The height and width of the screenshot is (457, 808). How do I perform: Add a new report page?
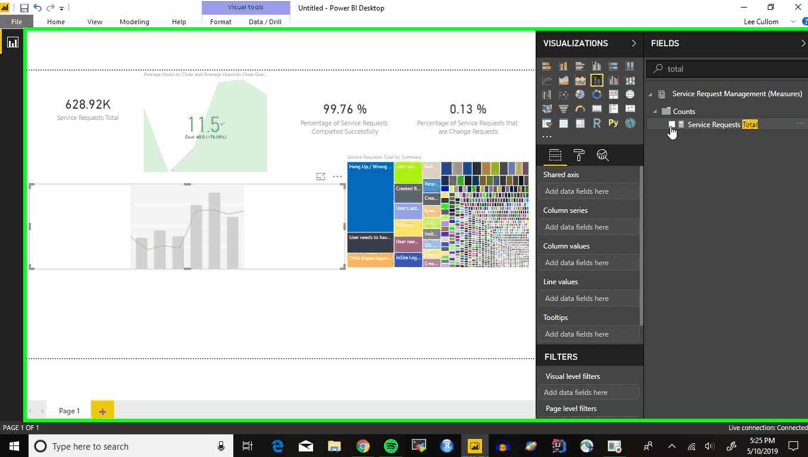[x=103, y=411]
